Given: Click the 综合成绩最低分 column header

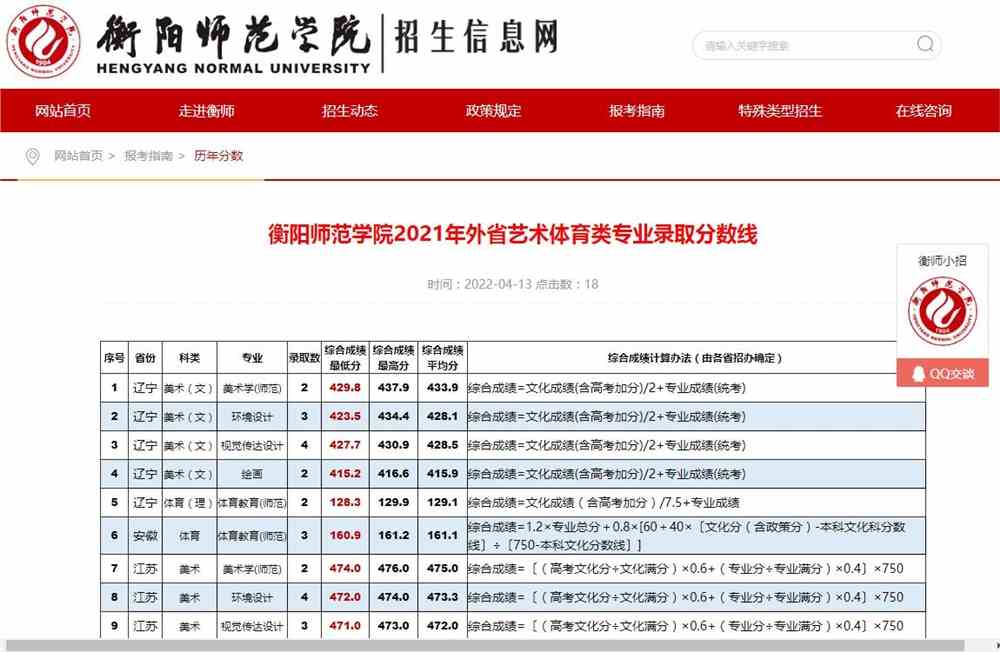Looking at the screenshot, I should (345, 358).
